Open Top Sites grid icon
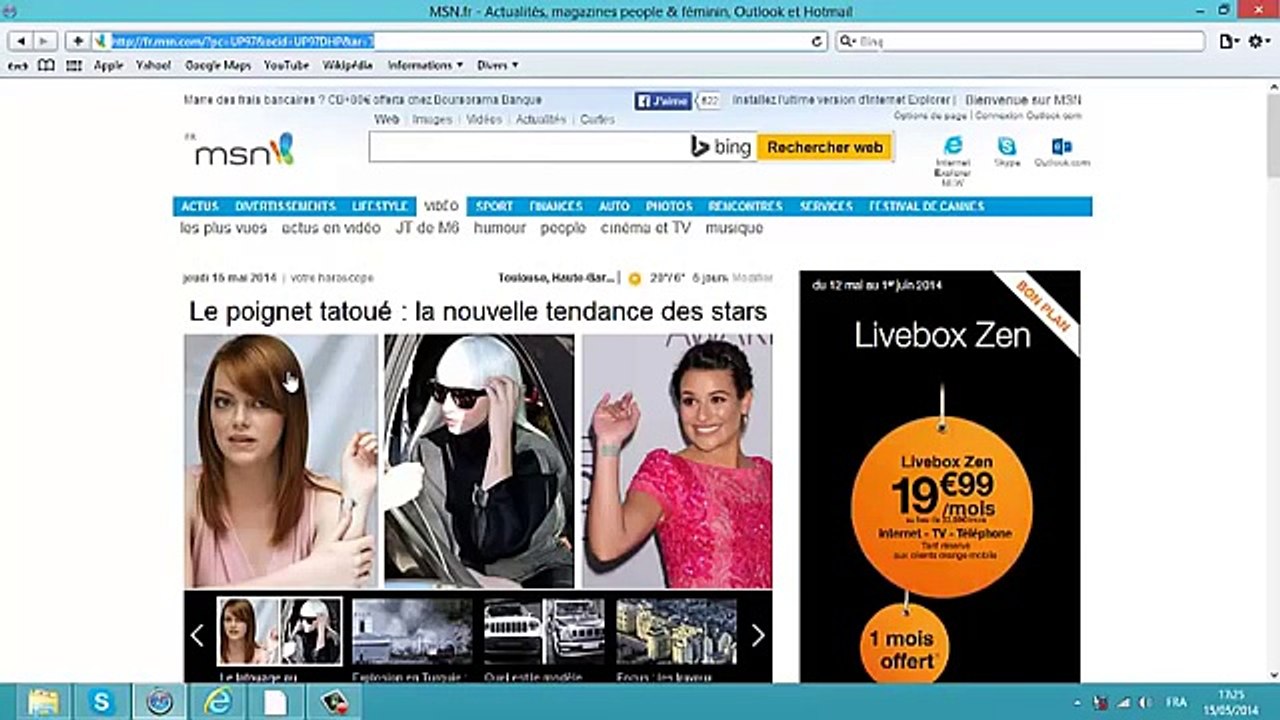 74,65
